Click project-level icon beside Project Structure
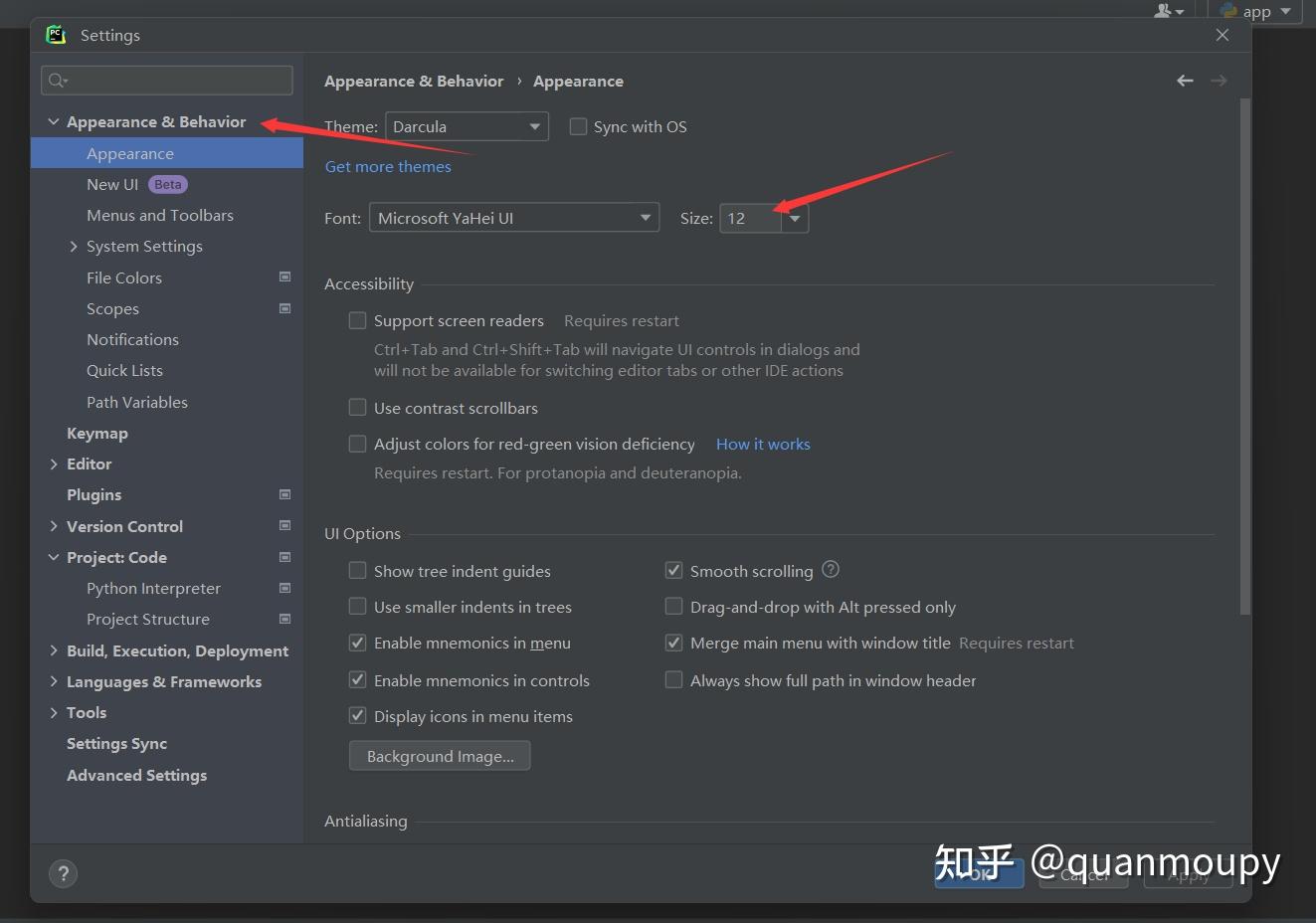Screen dimensions: 1316x923 click(x=285, y=619)
